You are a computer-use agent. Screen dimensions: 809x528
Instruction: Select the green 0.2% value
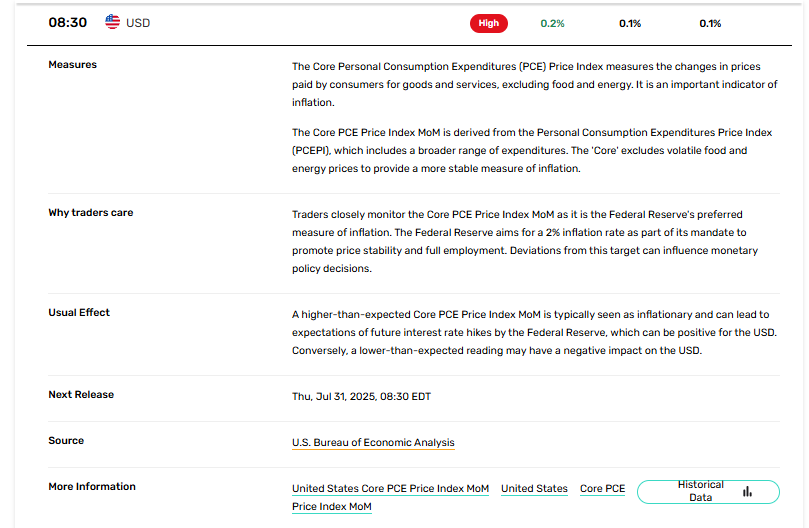coord(552,23)
